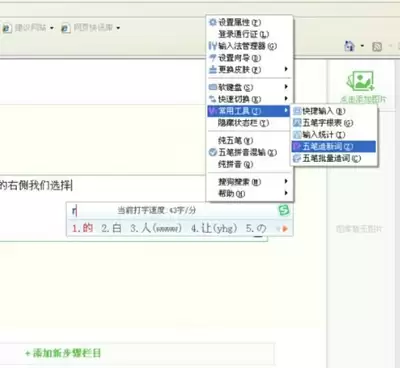Select 隐藏状态栏 menu entry
Viewport: 400px width, 368px height.
click(243, 123)
